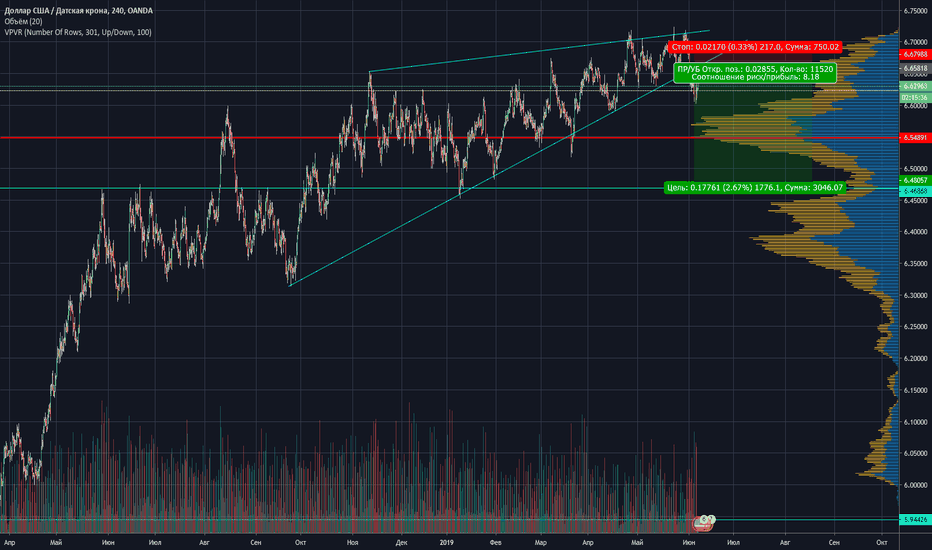Screen dimensions: 932x550
Task: Click the economic event flags icon near Июн
Action: (704, 523)
